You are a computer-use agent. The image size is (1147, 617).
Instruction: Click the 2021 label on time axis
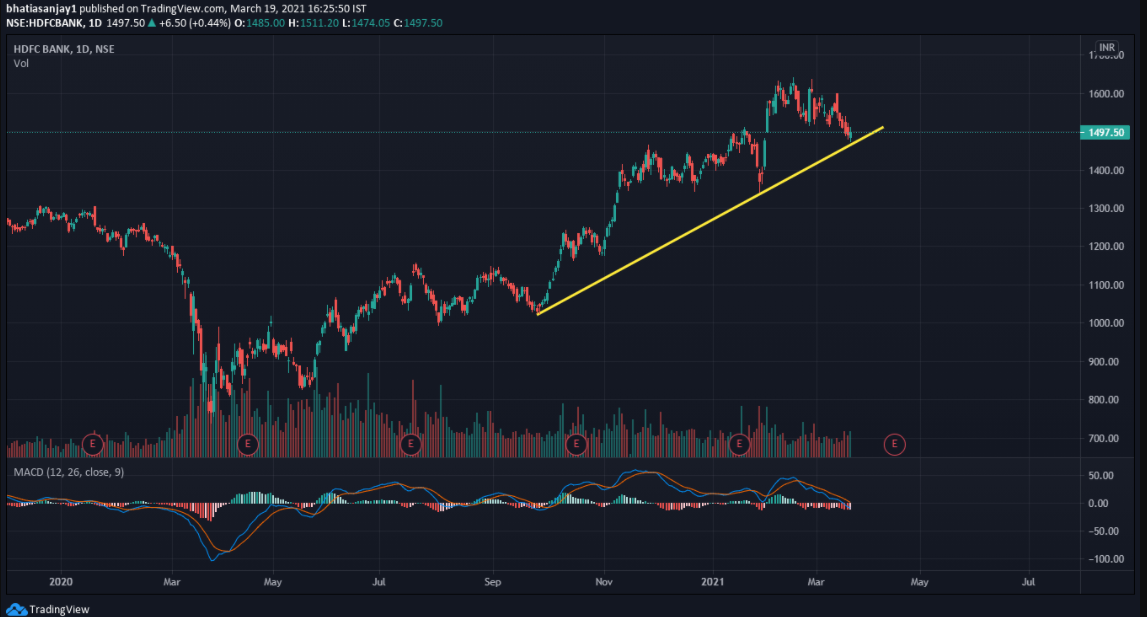pyautogui.click(x=712, y=582)
